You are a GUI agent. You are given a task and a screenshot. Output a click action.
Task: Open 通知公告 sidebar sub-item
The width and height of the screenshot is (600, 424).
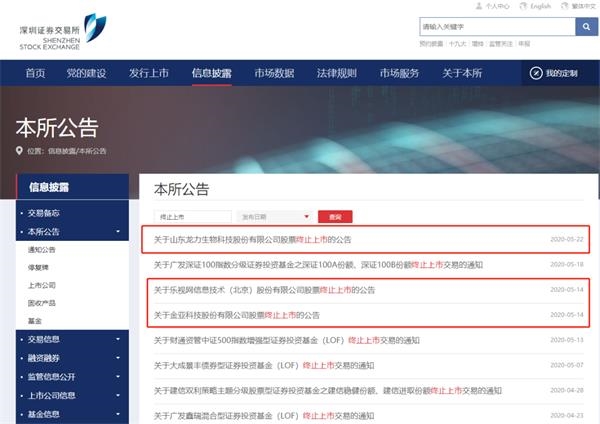(42, 250)
